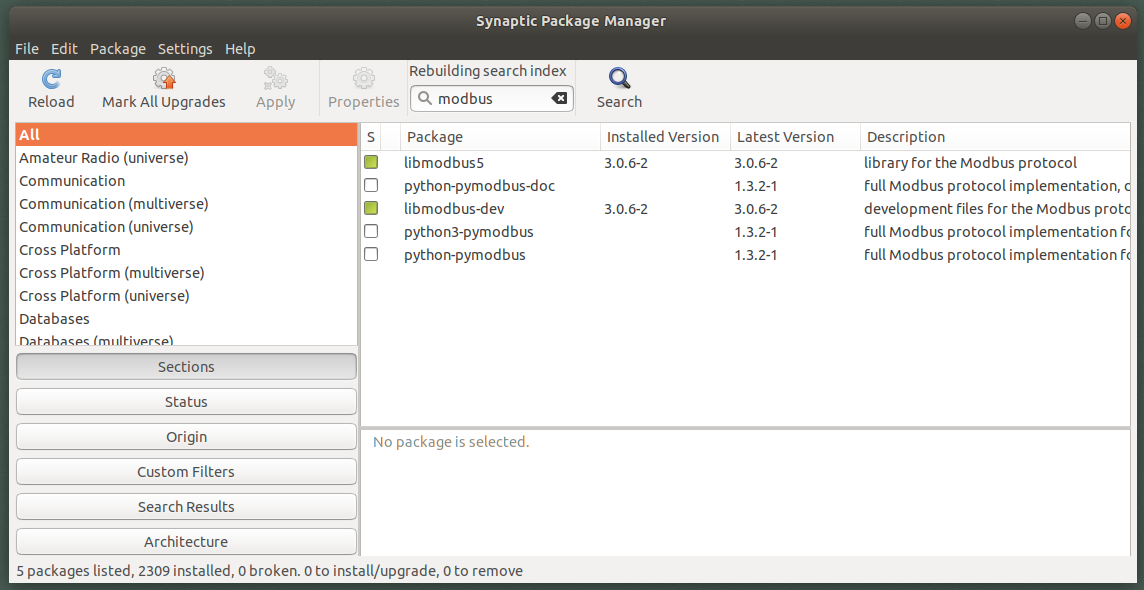Select the python-pymodbus-doc package name

[479, 186]
